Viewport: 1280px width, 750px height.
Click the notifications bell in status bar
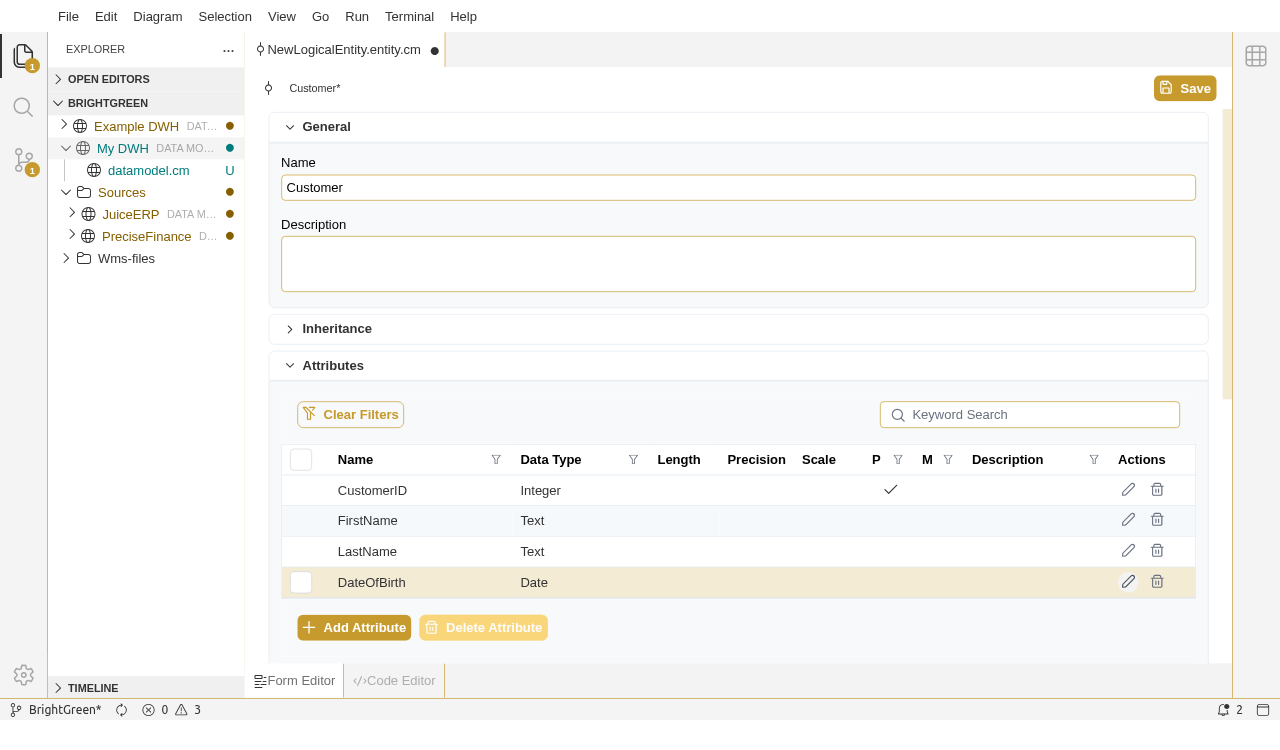[1223, 710]
